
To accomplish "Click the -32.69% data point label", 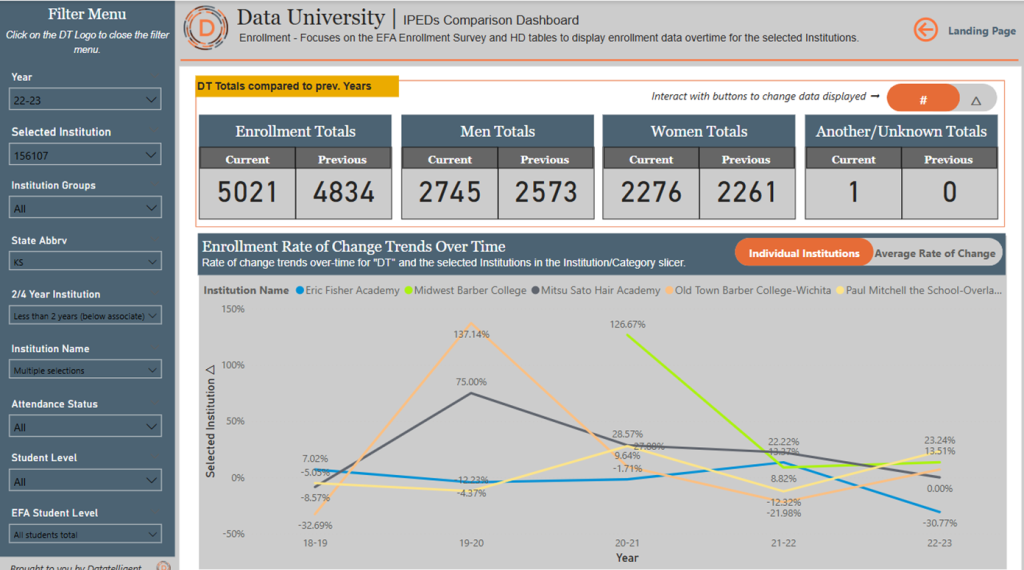I will (x=315, y=526).
